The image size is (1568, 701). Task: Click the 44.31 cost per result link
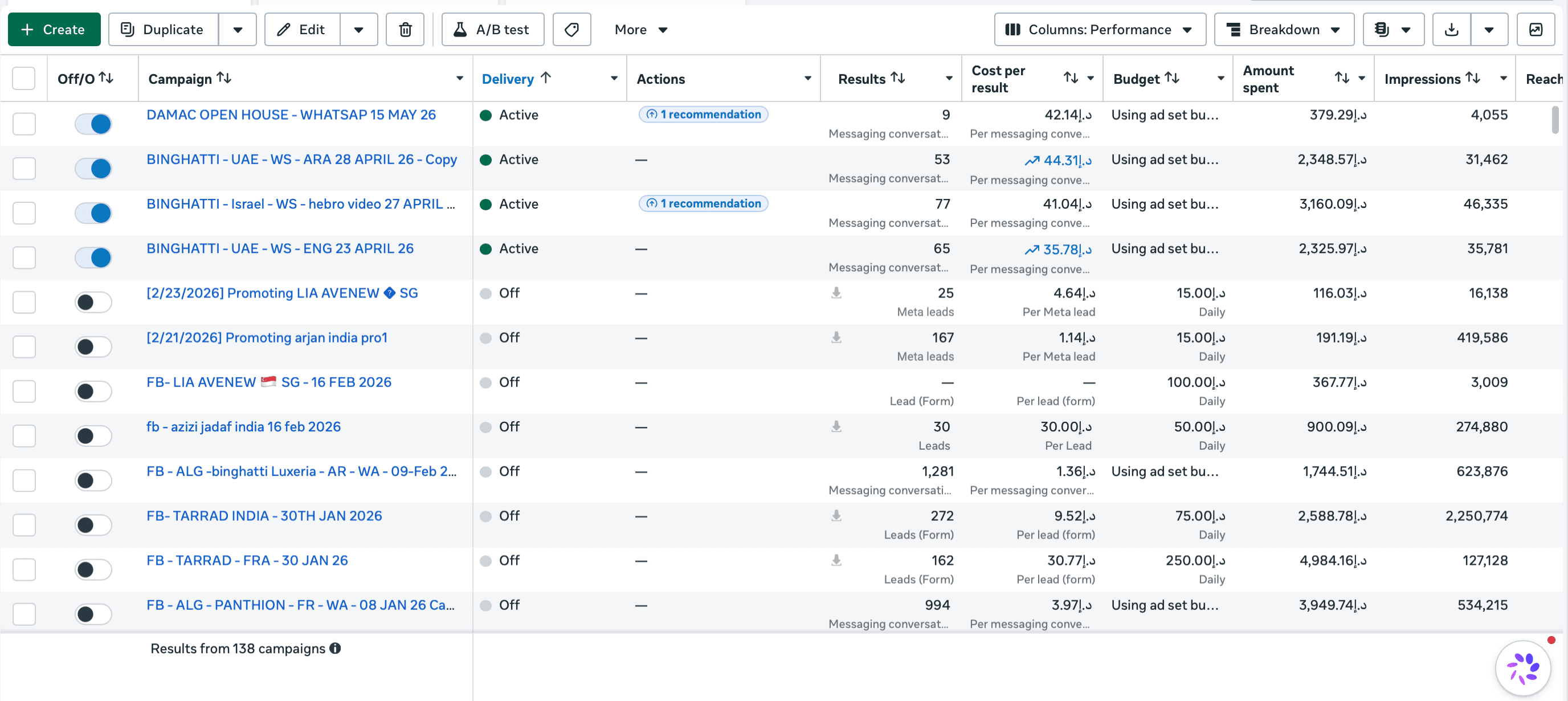tap(1067, 160)
